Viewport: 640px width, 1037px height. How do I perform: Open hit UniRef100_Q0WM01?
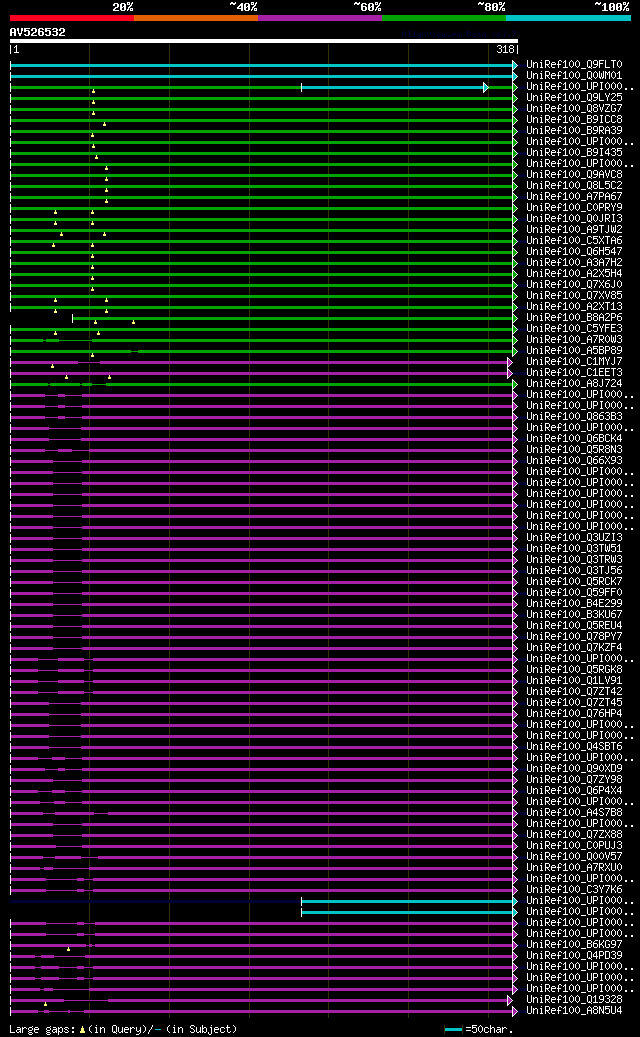pyautogui.click(x=574, y=76)
